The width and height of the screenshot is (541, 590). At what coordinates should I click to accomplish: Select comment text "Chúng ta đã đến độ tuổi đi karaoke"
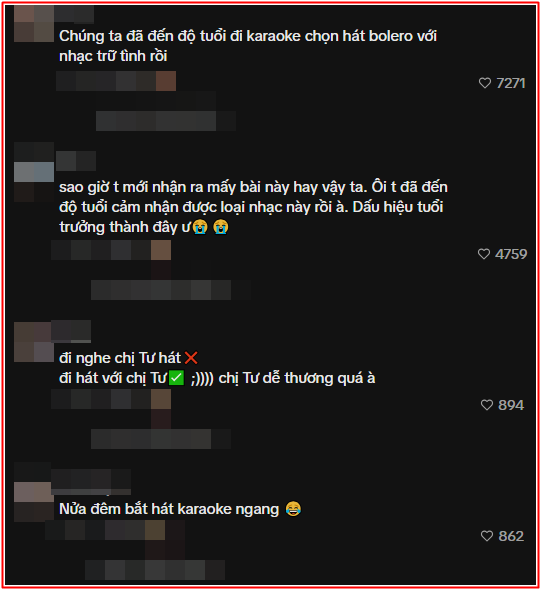click(180, 36)
